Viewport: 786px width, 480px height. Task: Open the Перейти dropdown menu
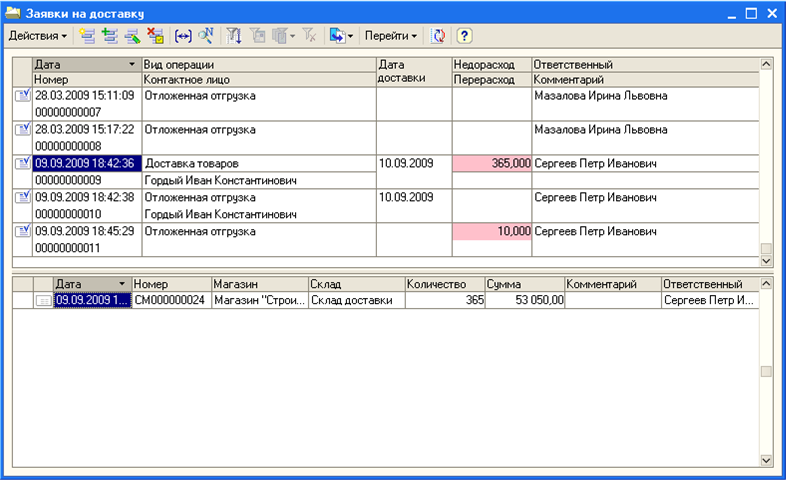pyautogui.click(x=390, y=36)
